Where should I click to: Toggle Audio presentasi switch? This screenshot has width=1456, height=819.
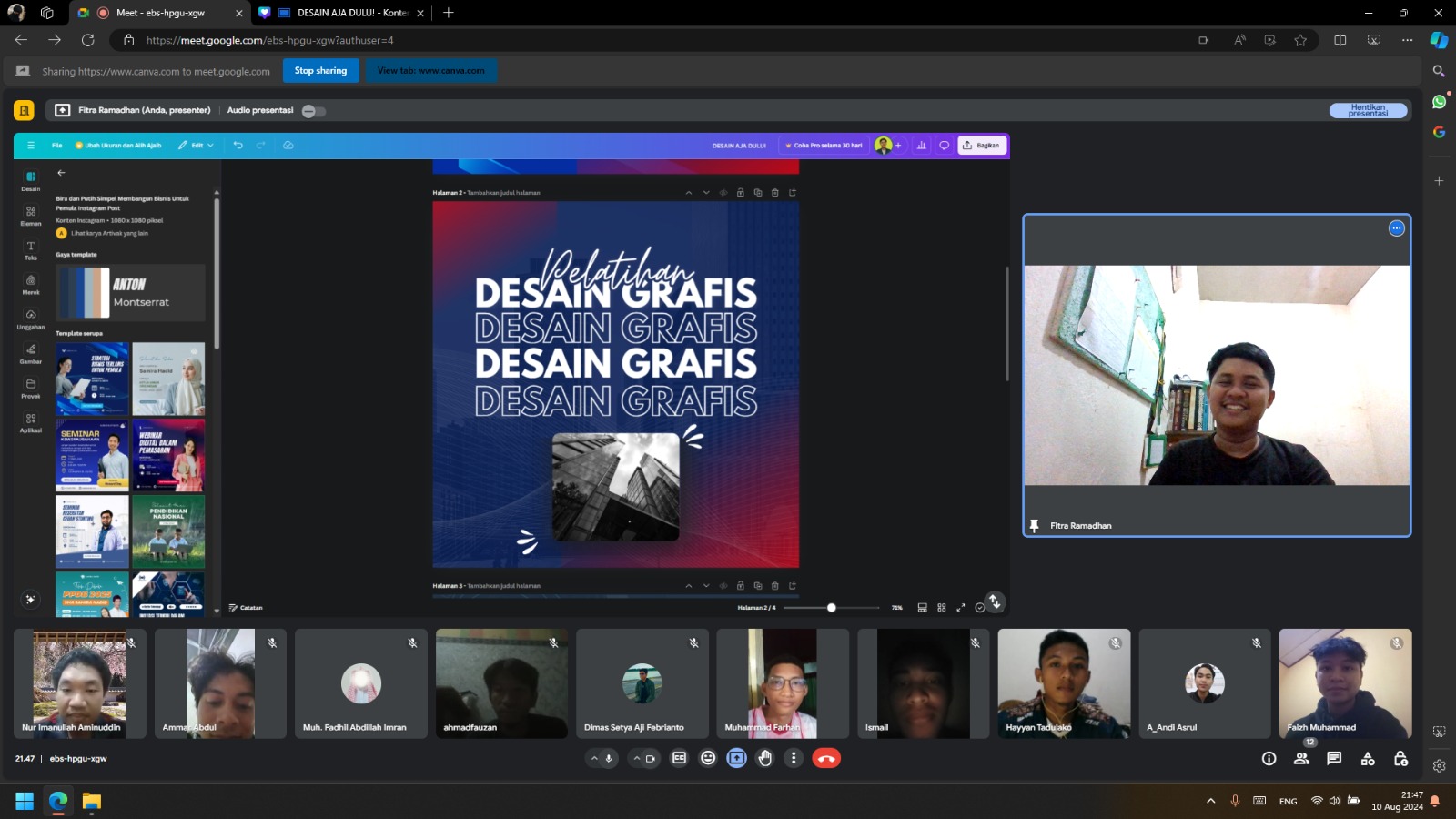[x=313, y=111]
